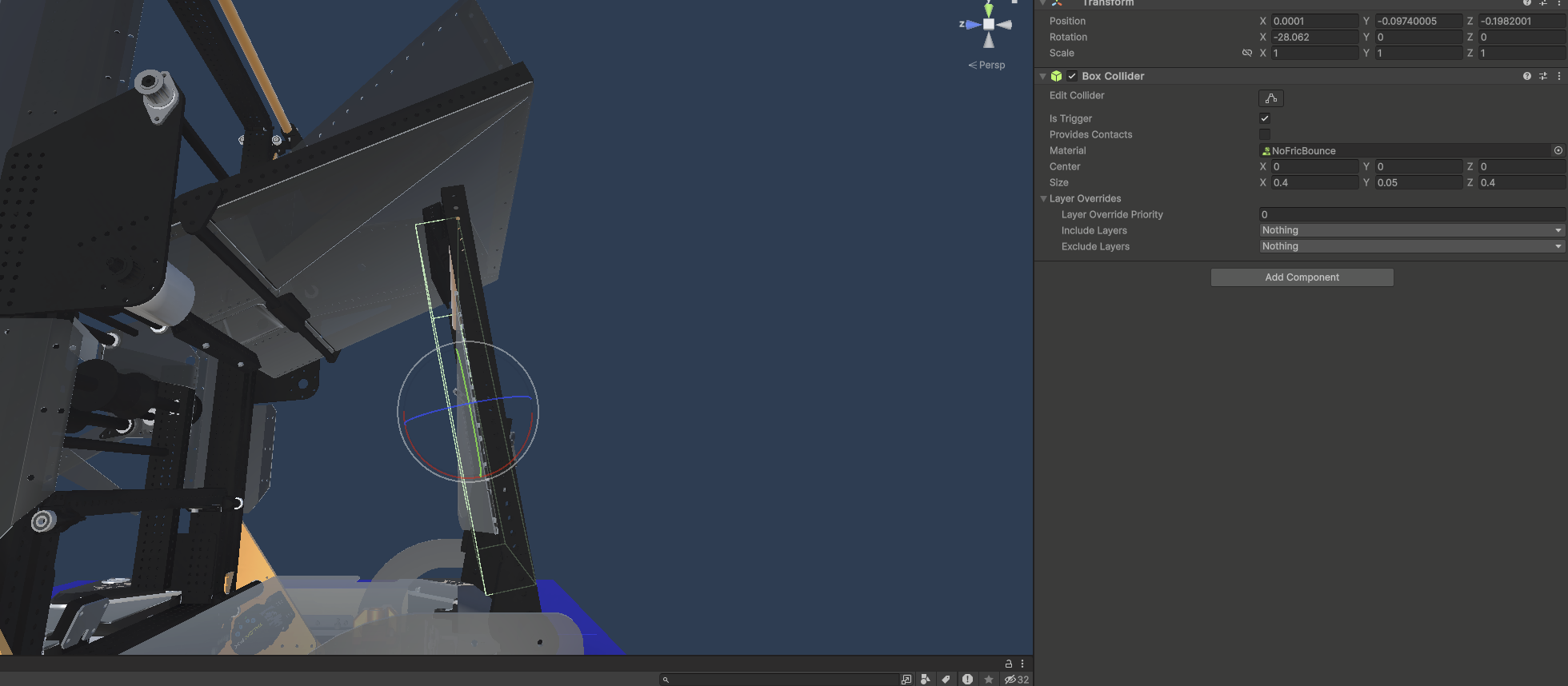The image size is (1568, 686).
Task: Click the Scale X field
Action: 1314,53
